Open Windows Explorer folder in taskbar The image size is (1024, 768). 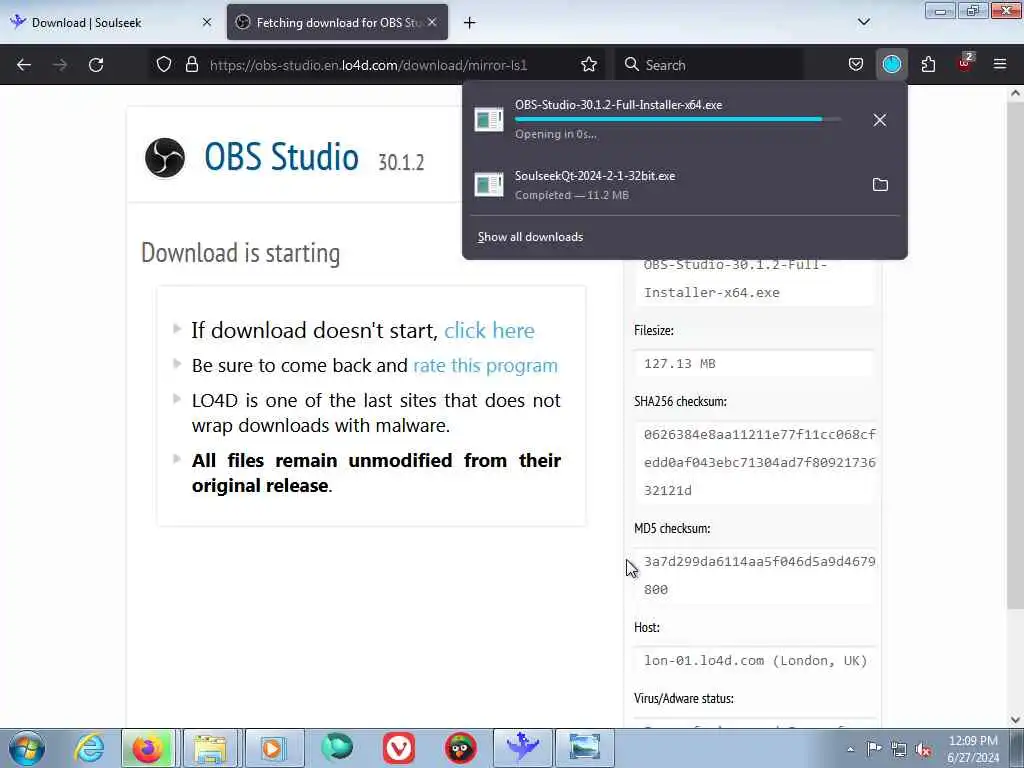point(210,748)
